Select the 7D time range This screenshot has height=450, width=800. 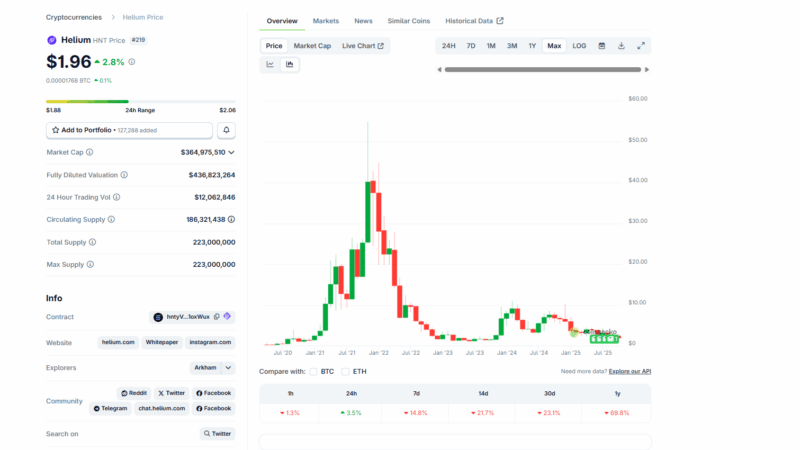(x=471, y=46)
